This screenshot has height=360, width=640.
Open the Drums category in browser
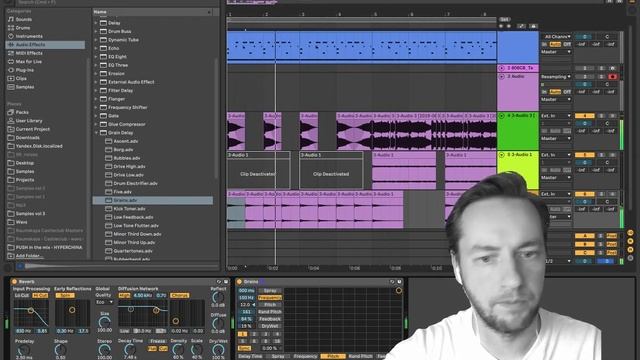[23, 28]
